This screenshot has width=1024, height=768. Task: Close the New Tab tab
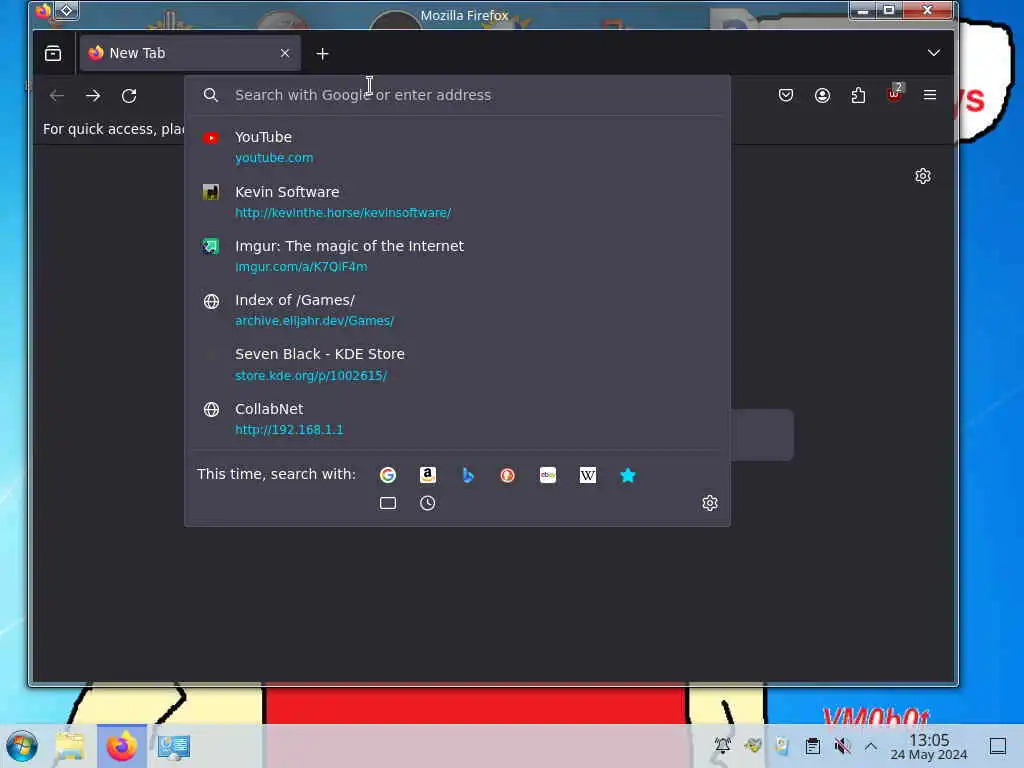[x=285, y=53]
